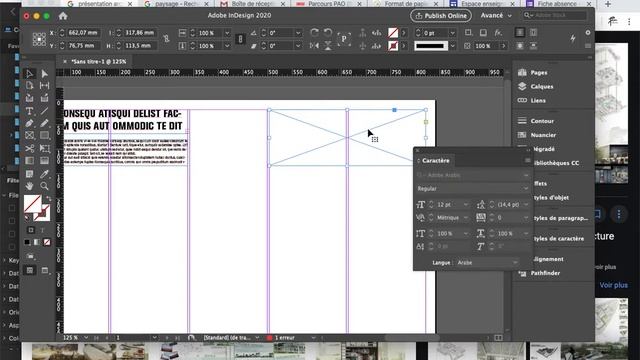This screenshot has height=360, width=640.
Task: Select the Type tool
Action: click(29, 111)
